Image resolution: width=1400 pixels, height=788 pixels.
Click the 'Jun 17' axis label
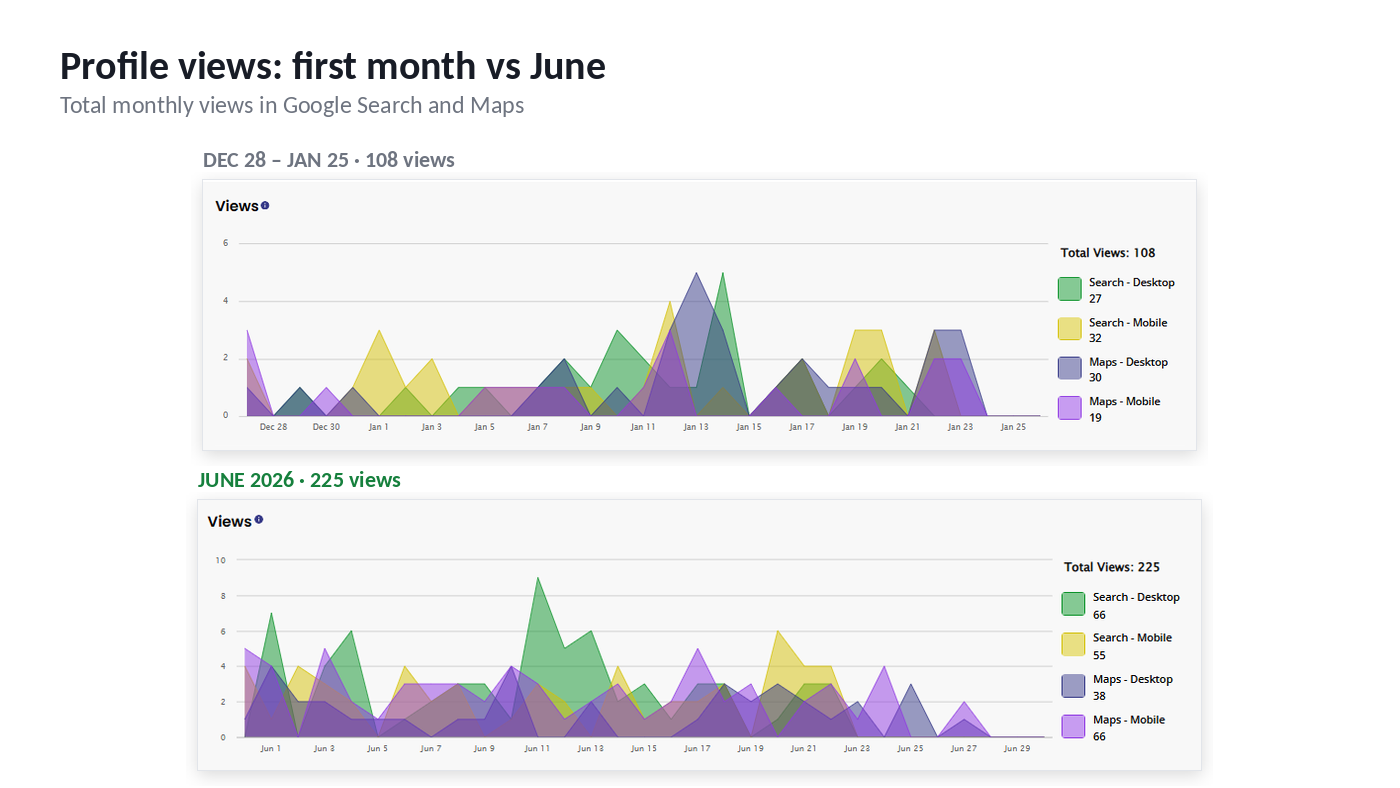(697, 748)
